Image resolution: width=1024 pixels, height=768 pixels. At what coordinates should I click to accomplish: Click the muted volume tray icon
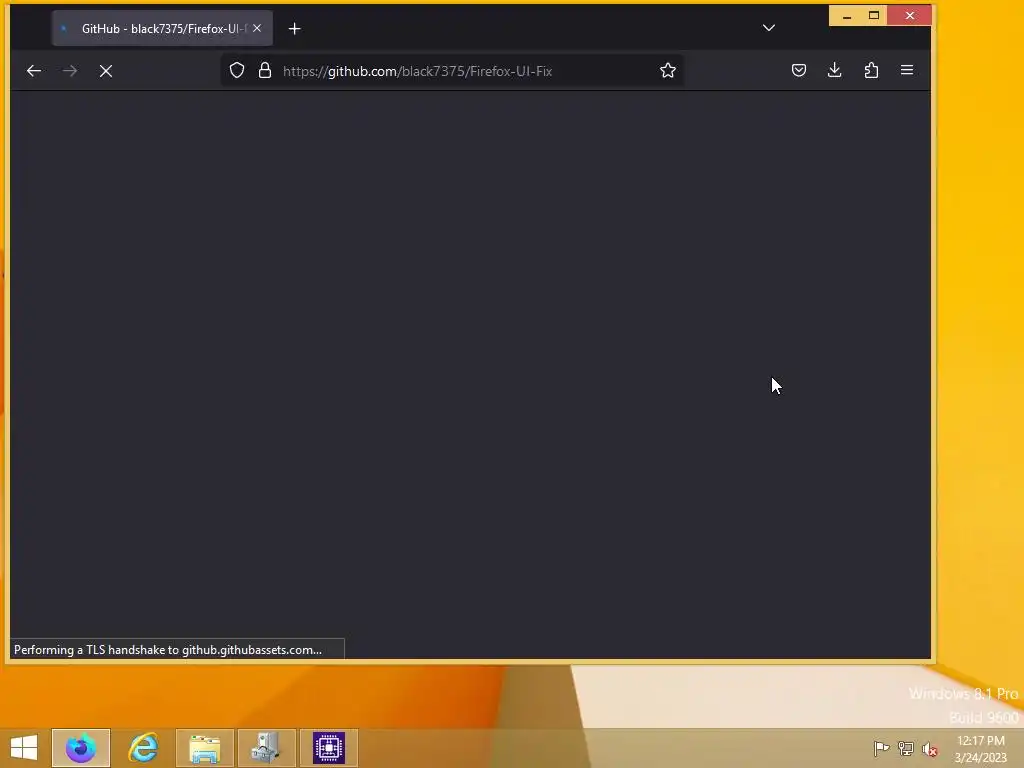pos(930,748)
